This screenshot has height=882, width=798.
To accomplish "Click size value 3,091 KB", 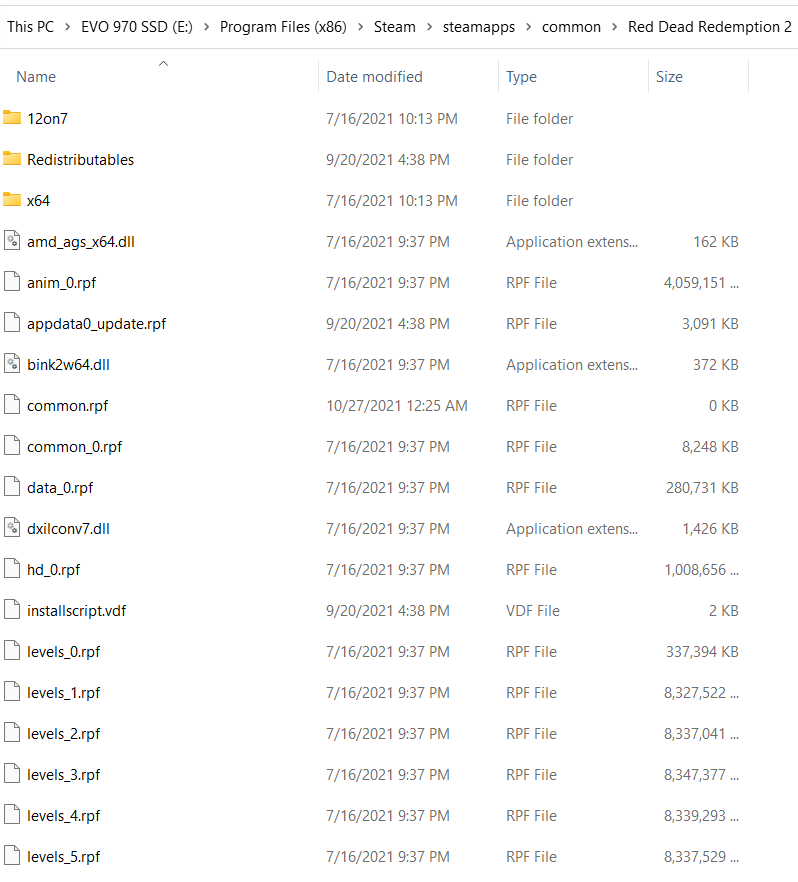I will coord(710,324).
